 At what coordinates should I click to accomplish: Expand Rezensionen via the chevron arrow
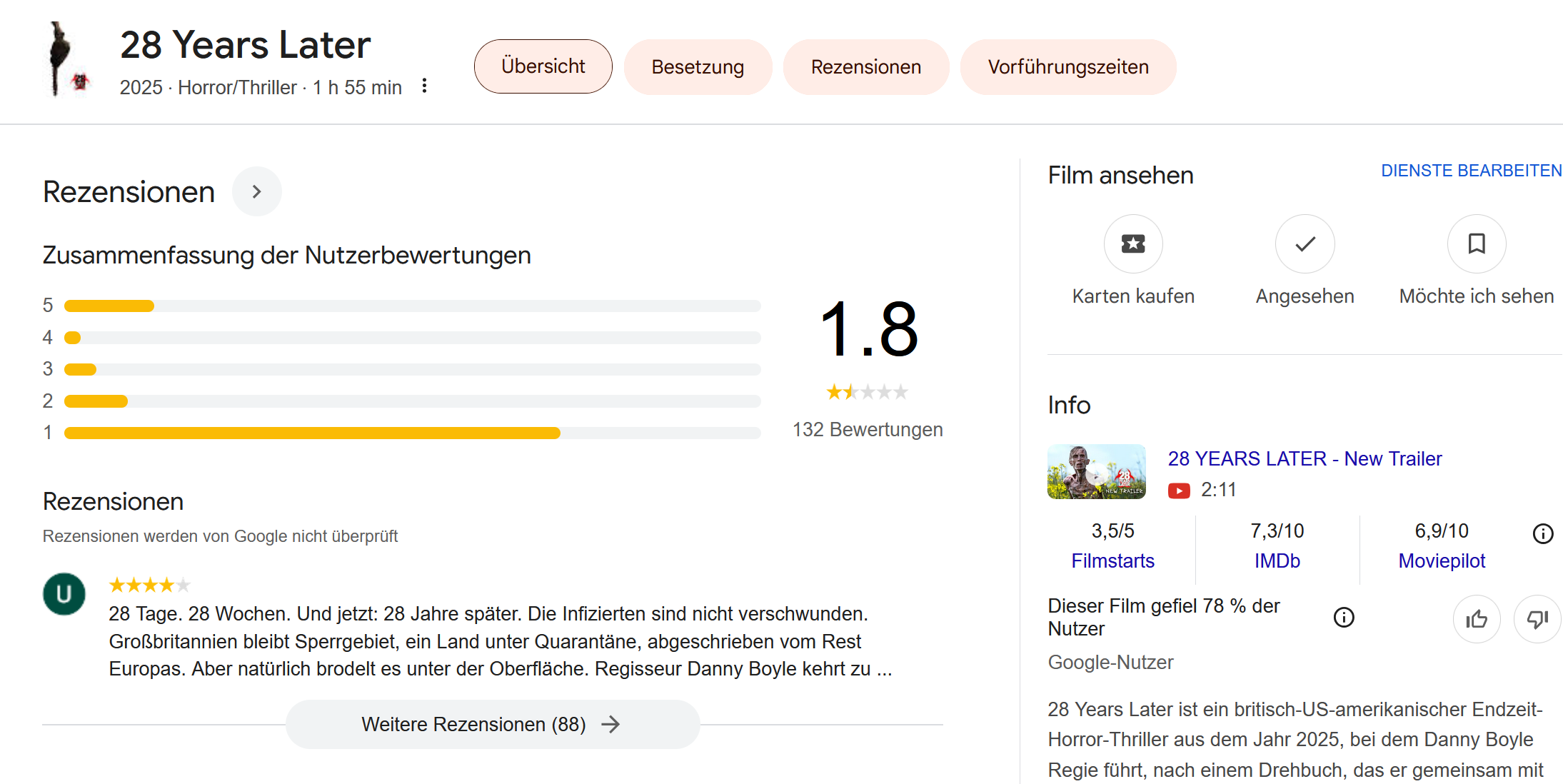pos(257,191)
